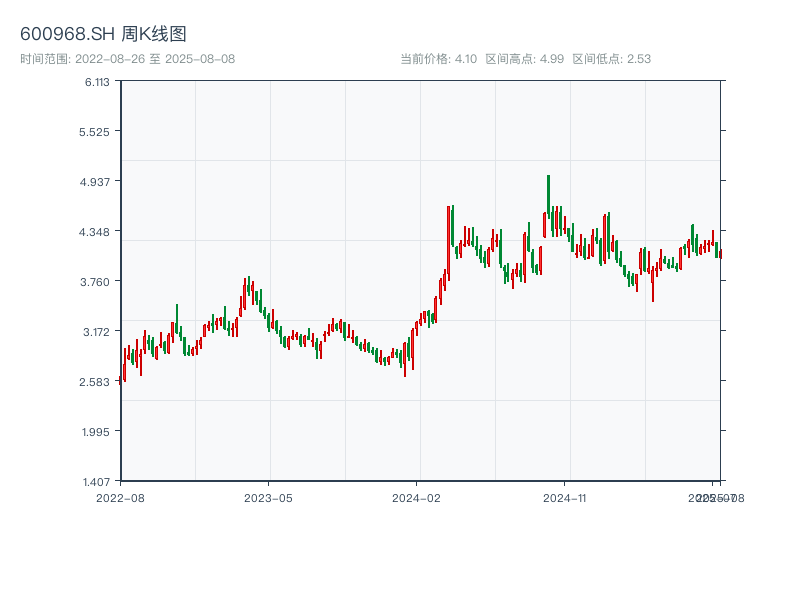
Task: Click the tallest green candlestick at the chart peak
Action: (x=548, y=195)
